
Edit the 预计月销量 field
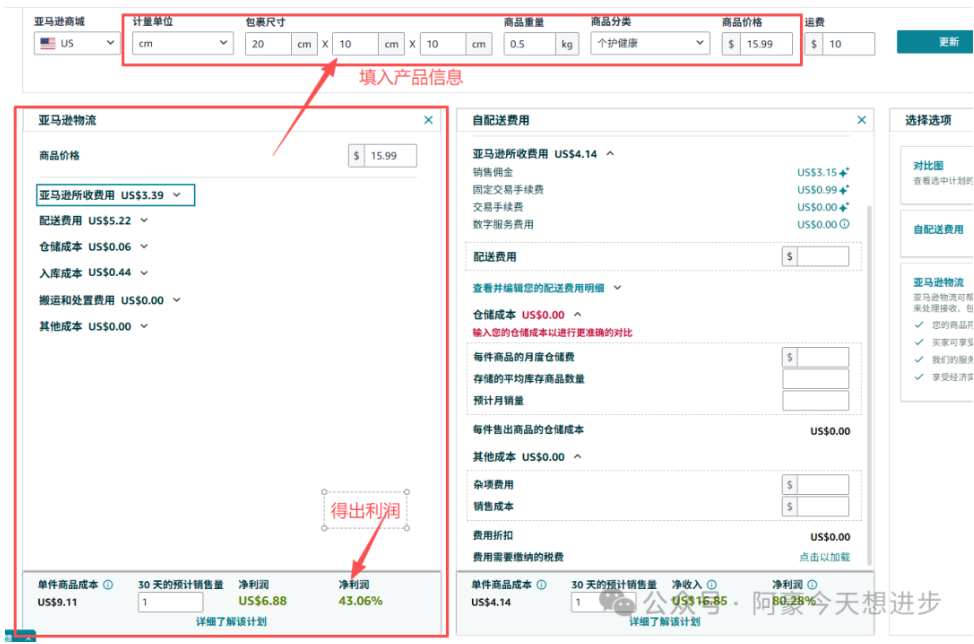816,401
